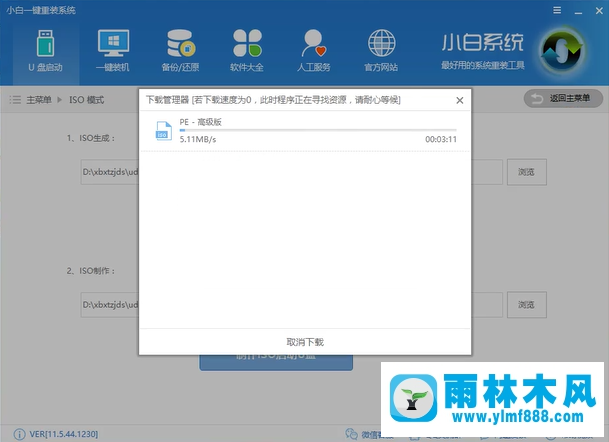Click the 小白系统 round logo icon
Viewport: 609px width, 442px height.
coord(562,51)
